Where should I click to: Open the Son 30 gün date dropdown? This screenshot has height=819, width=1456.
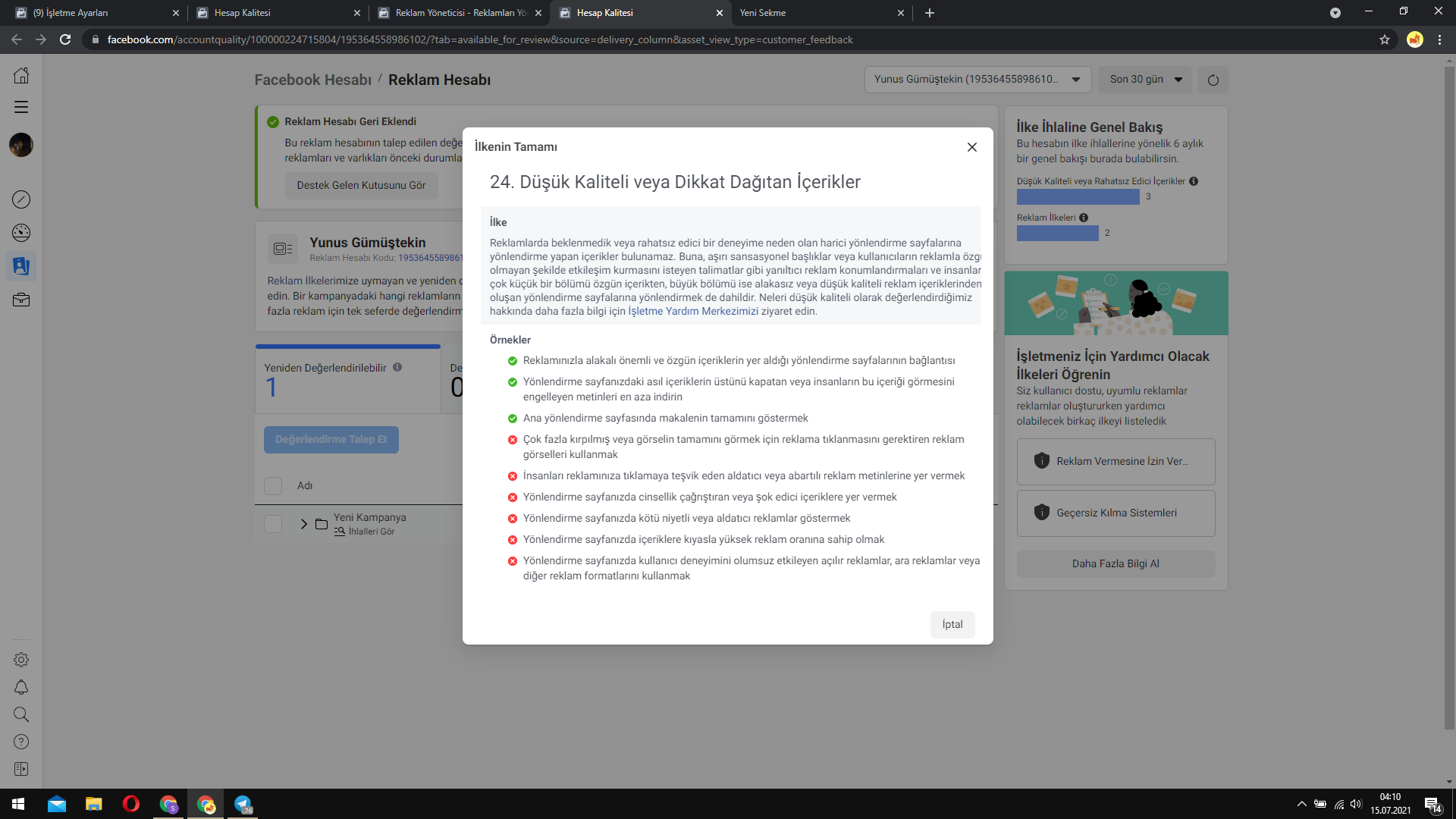1145,80
